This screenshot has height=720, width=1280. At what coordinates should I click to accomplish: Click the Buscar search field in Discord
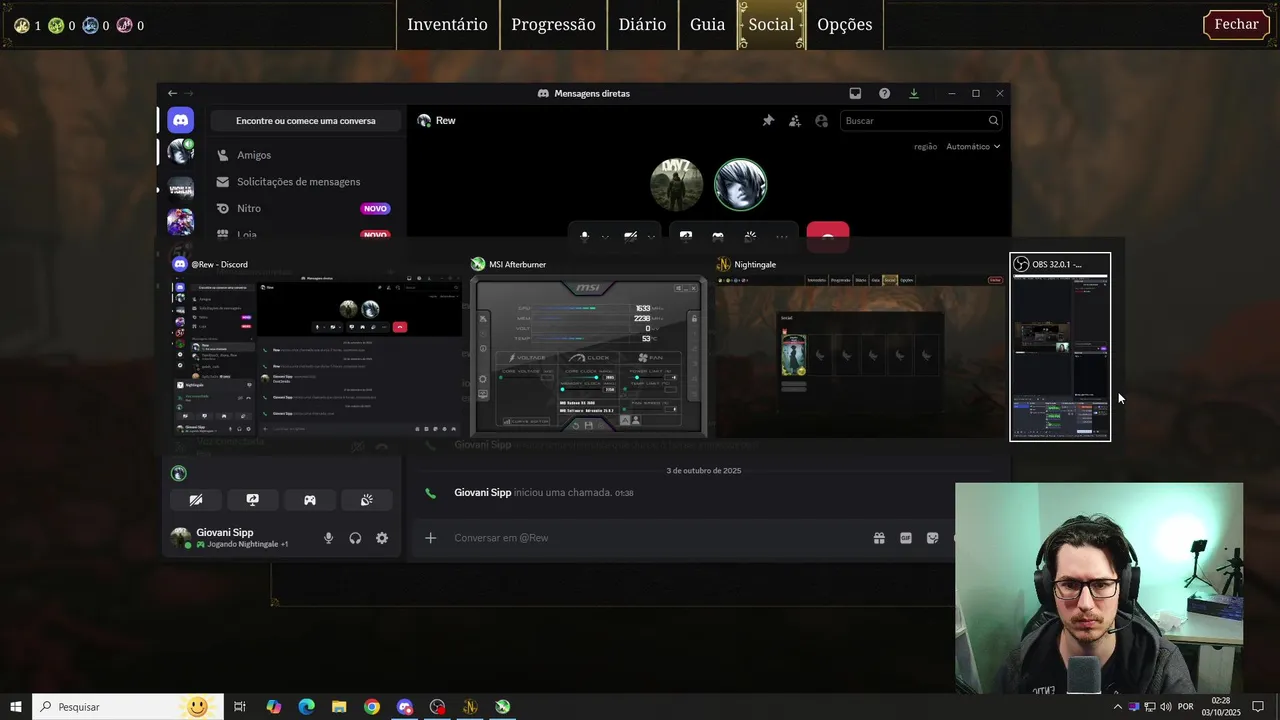[921, 121]
